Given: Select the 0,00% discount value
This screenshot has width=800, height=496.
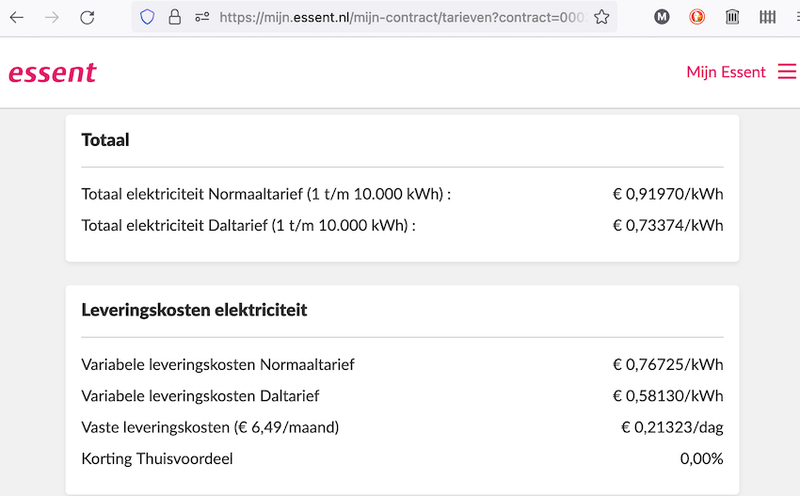Looking at the screenshot, I should (702, 458).
